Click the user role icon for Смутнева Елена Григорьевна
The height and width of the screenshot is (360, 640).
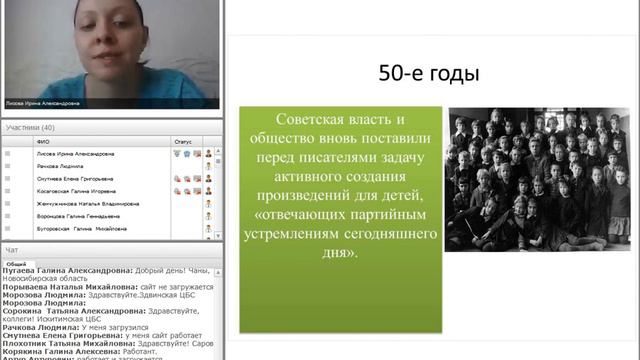(209, 179)
